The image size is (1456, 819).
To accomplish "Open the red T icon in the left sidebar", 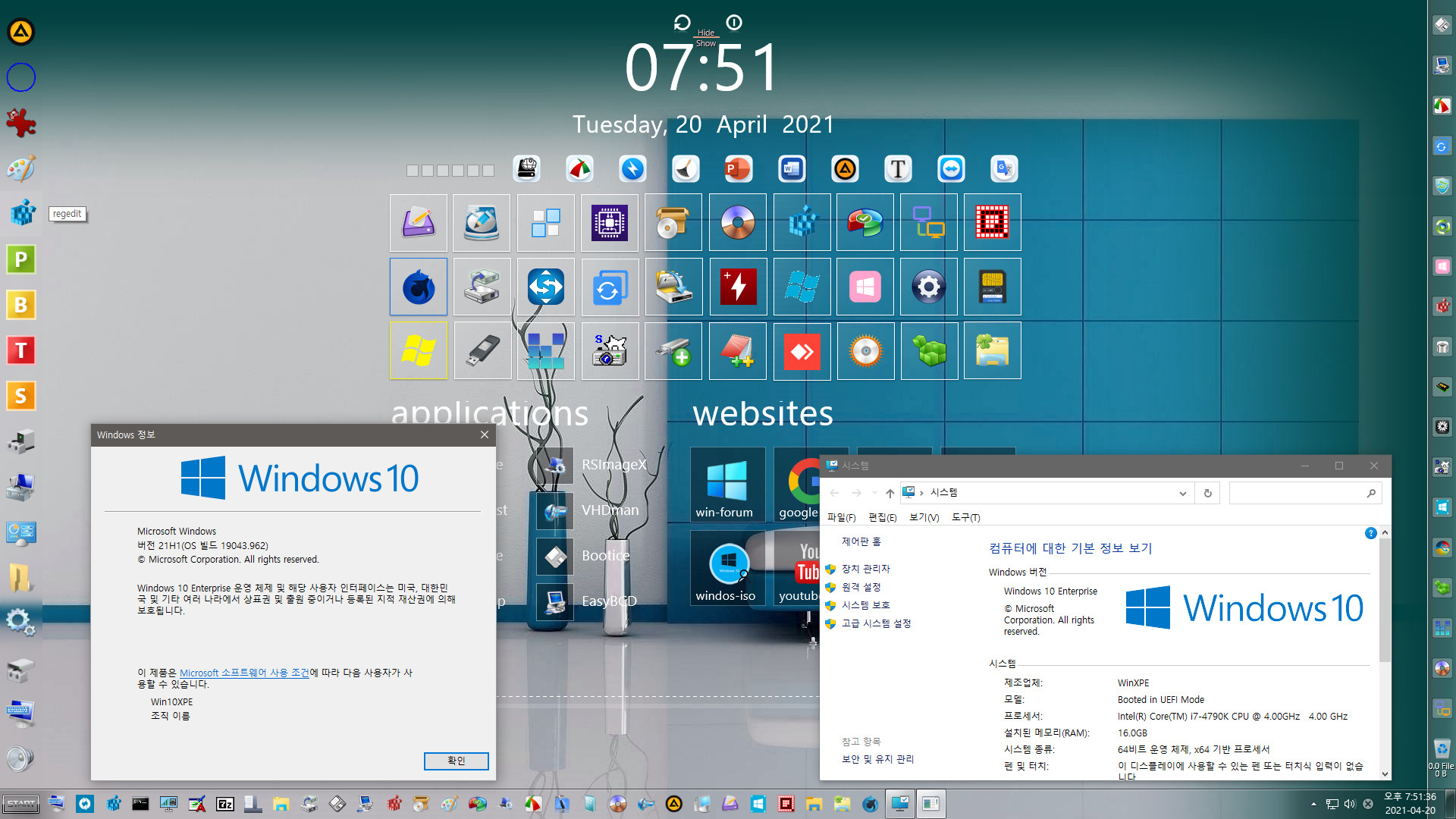I will click(21, 350).
